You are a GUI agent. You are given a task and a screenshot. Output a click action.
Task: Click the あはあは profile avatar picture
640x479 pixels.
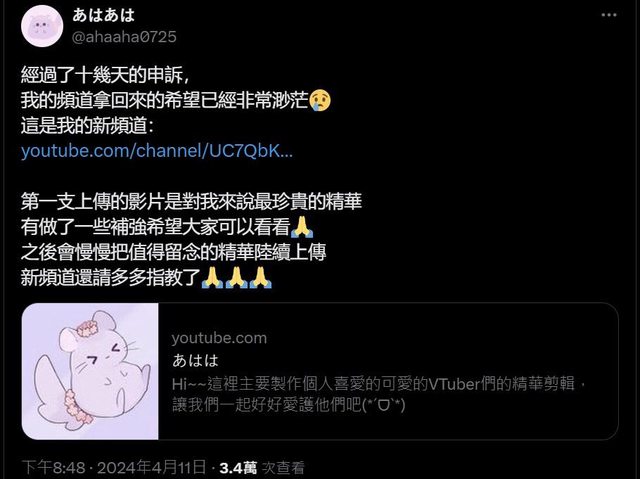tap(42, 26)
